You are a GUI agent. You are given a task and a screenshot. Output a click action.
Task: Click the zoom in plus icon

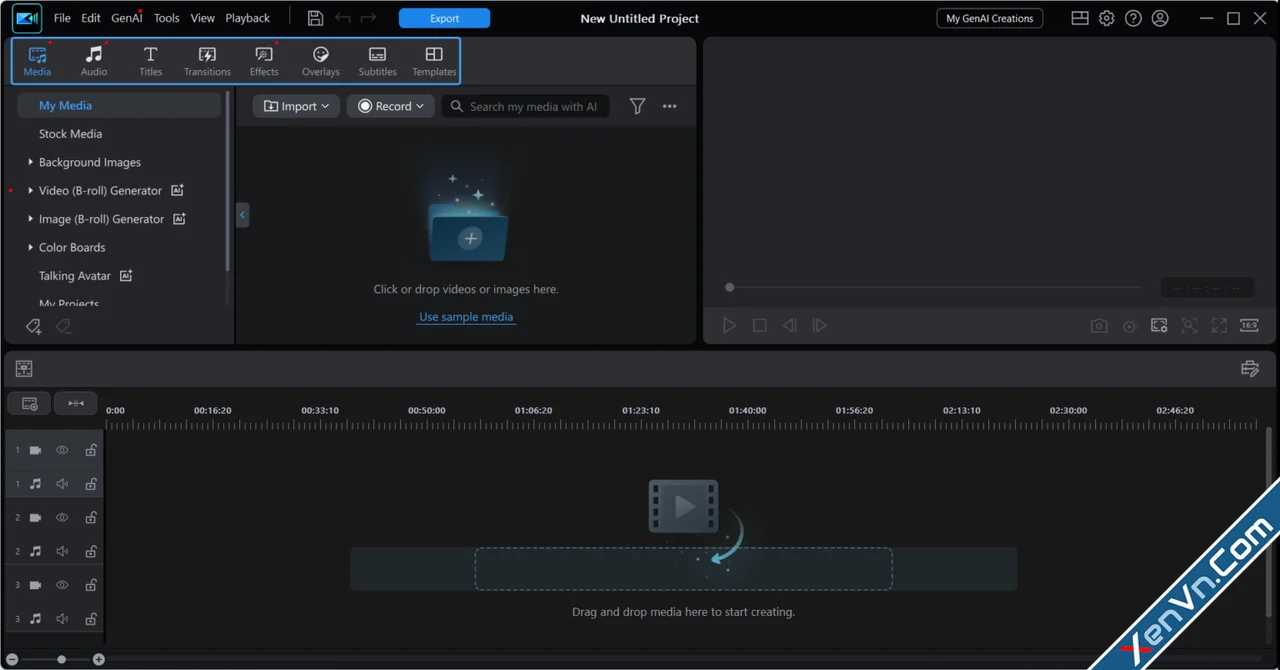point(98,659)
